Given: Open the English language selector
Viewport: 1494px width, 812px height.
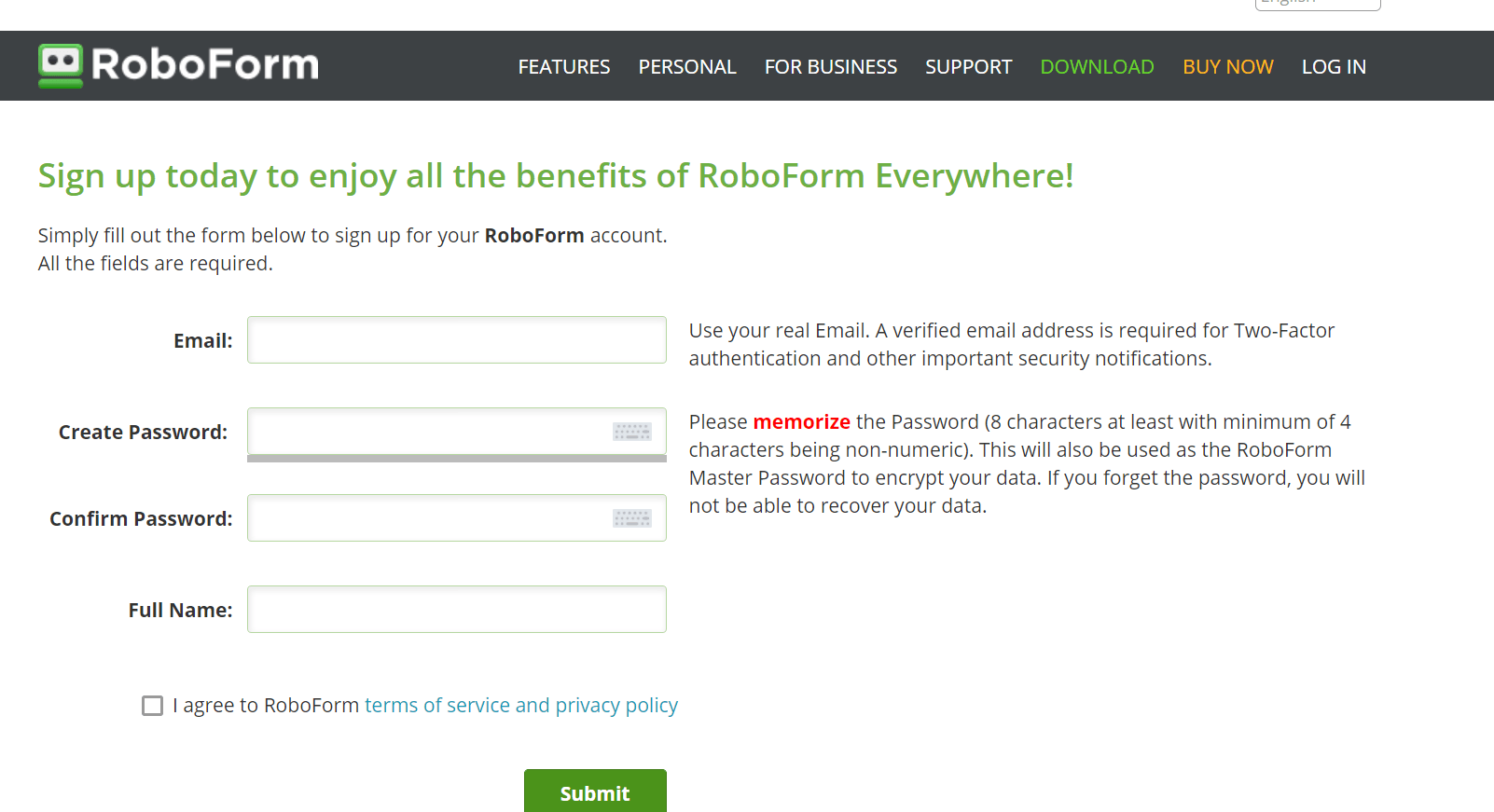Looking at the screenshot, I should 1317,4.
